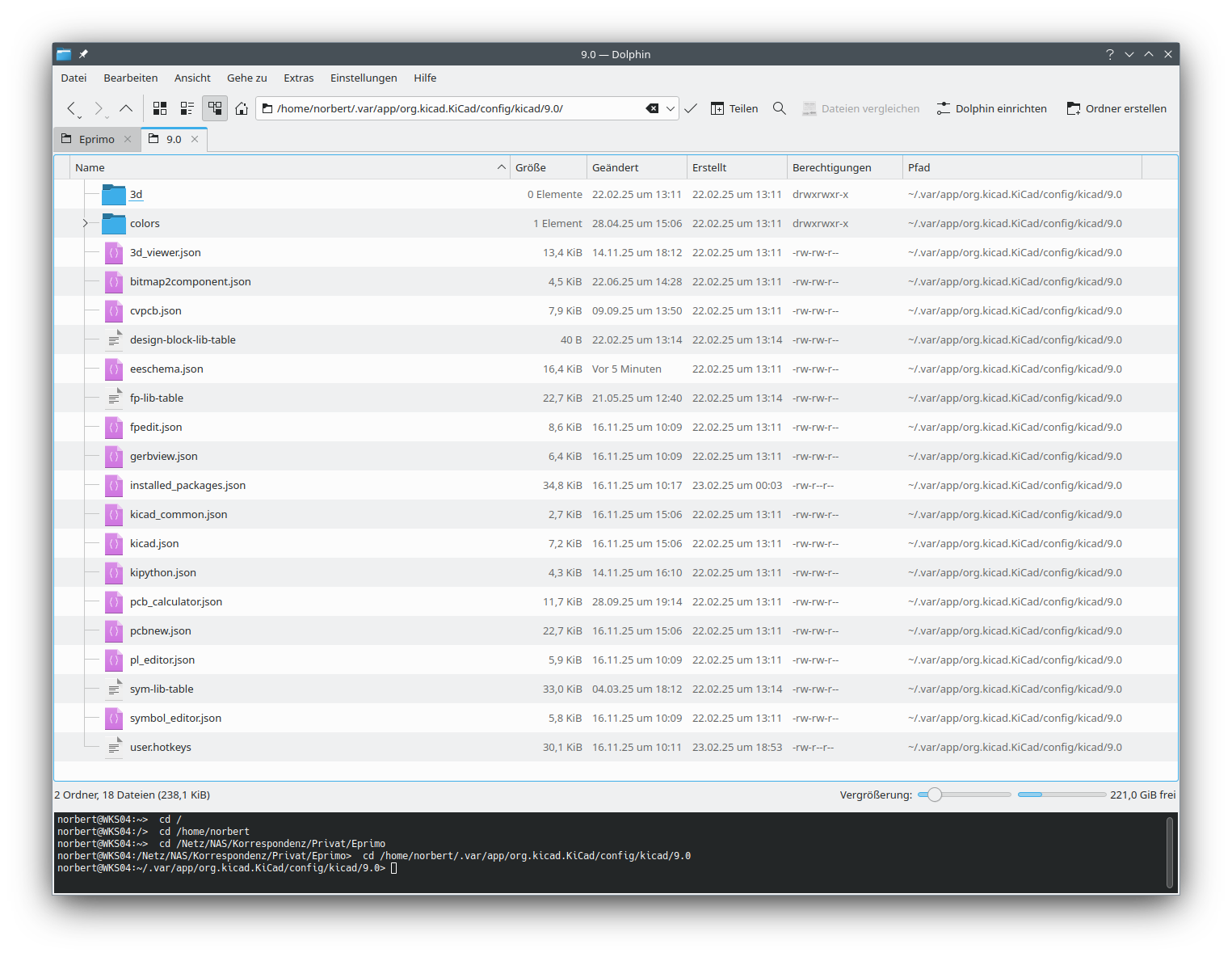Screen dimensions: 1232x957
Task: Go to the home folder
Action: (x=242, y=108)
